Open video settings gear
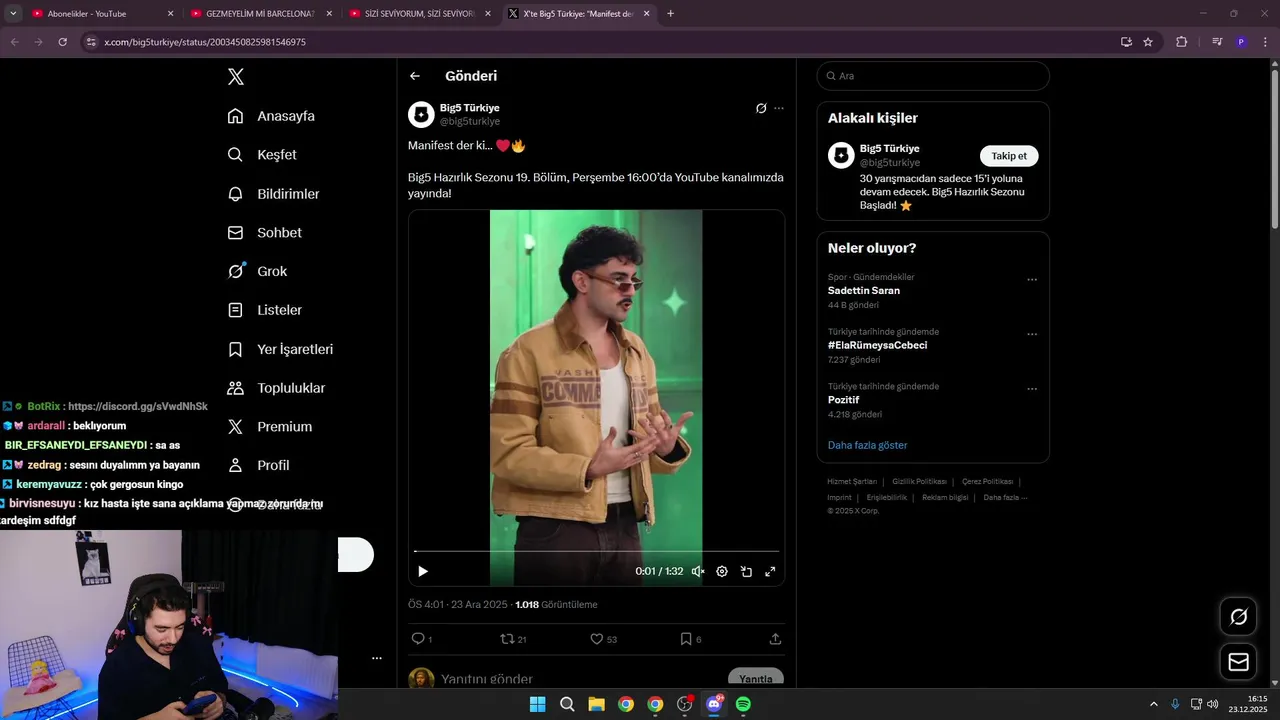This screenshot has width=1280, height=720. [x=722, y=571]
